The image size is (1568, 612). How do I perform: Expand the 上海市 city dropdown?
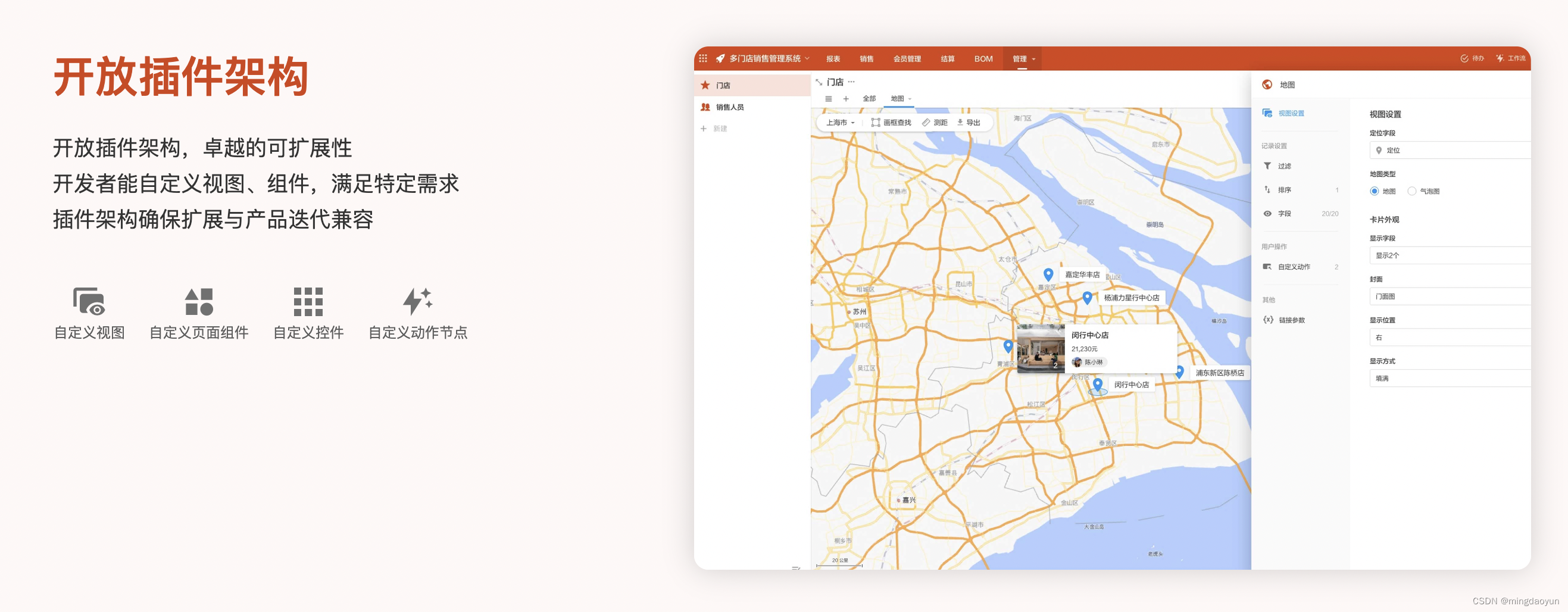pos(840,123)
